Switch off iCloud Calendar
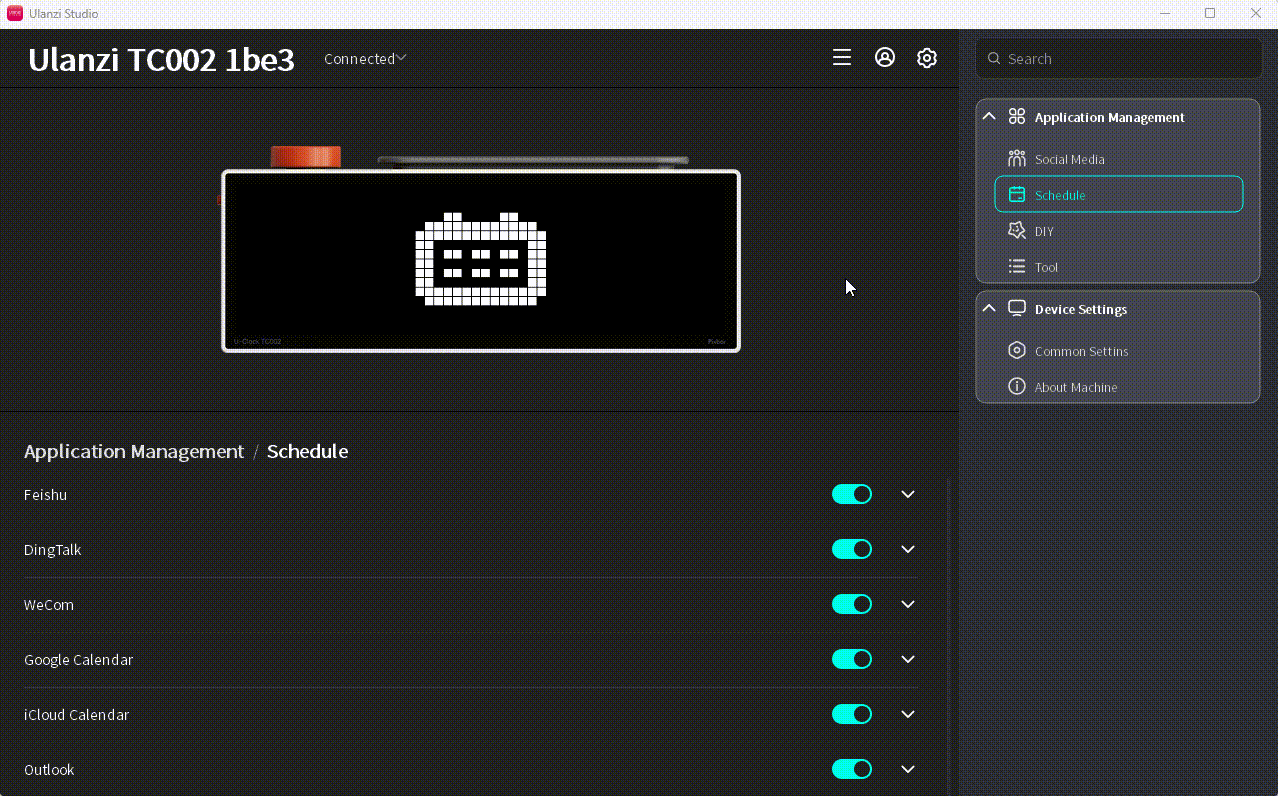Image resolution: width=1278 pixels, height=796 pixels. [852, 714]
